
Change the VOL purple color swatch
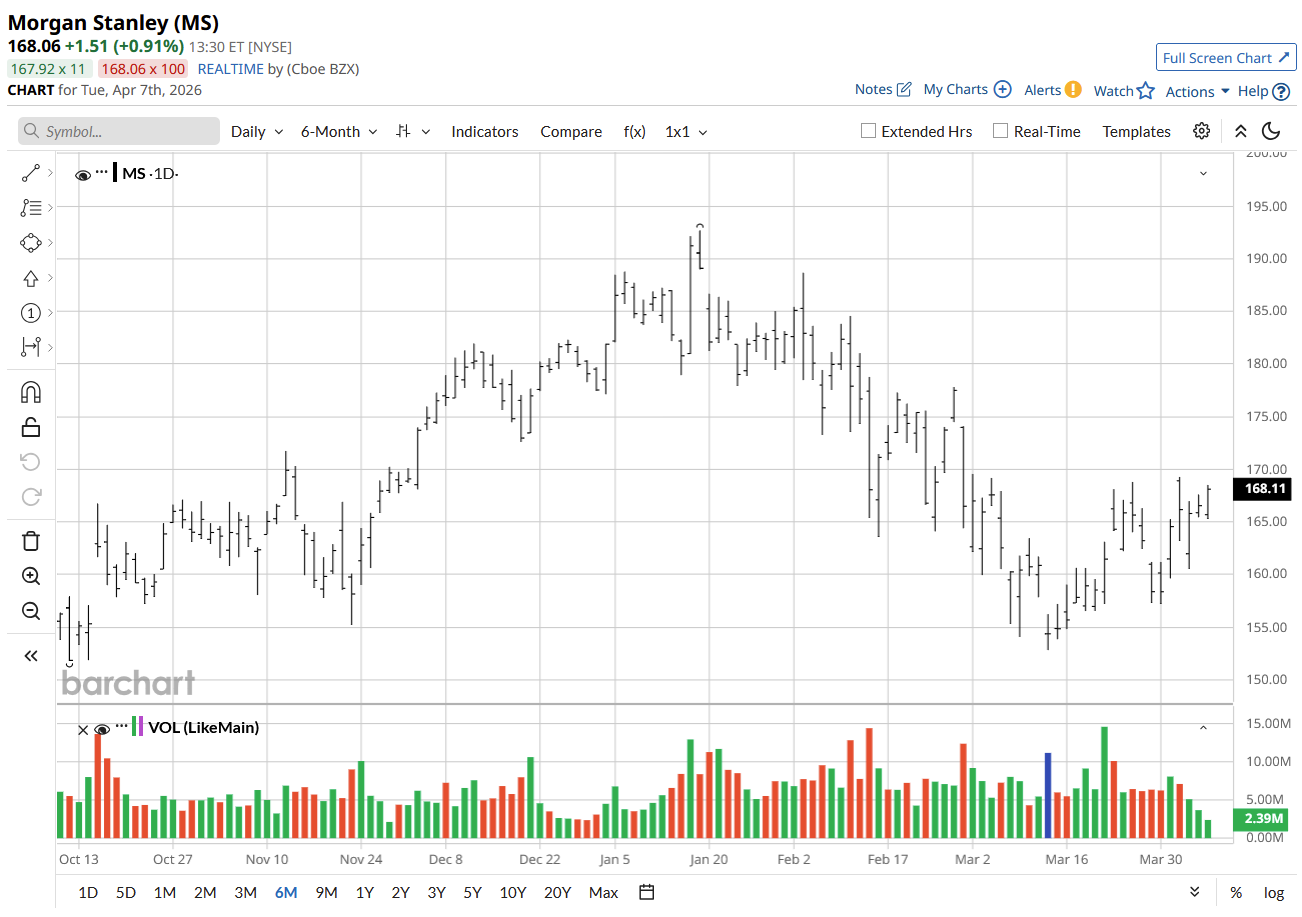coord(141,727)
